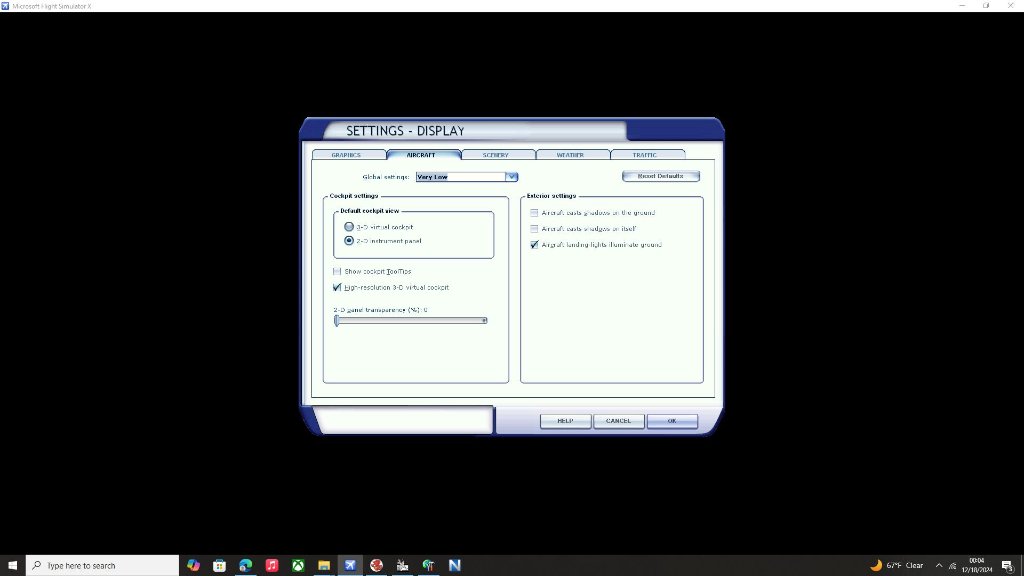
Task: Click the Microsoft Store taskbar icon
Action: (x=219, y=565)
